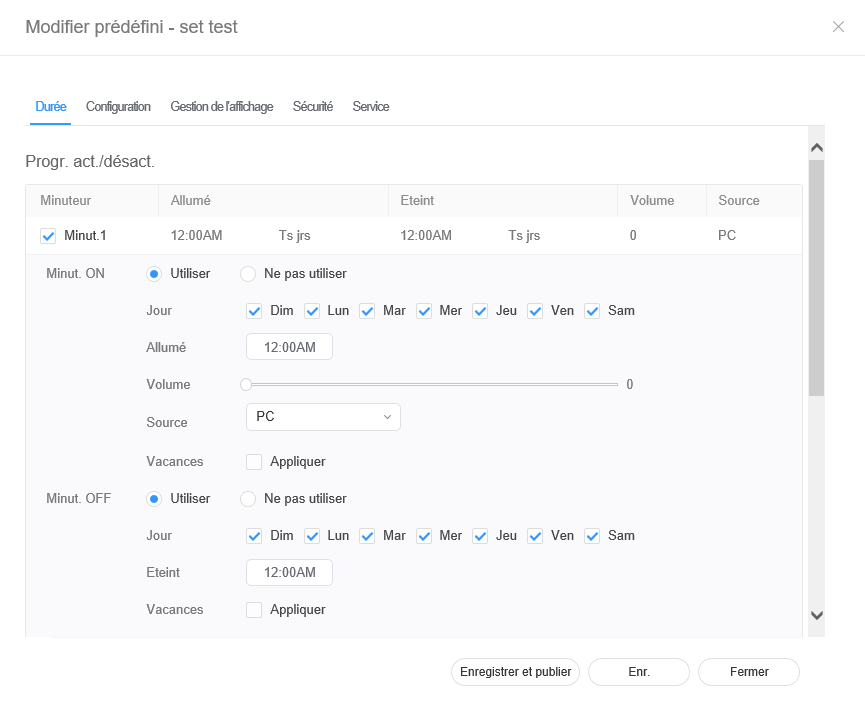Click the Enregistrer et publier button
865x704 pixels.
point(515,672)
